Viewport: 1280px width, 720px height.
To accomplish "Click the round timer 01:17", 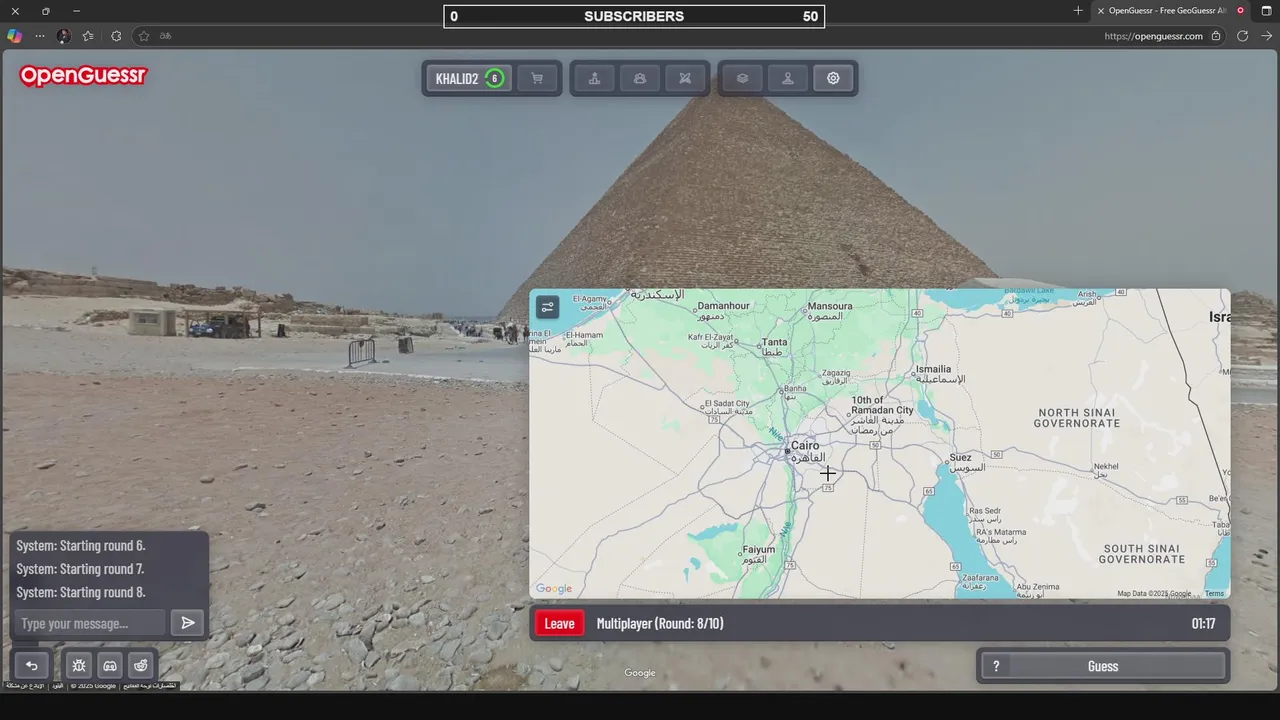I will pyautogui.click(x=1203, y=623).
